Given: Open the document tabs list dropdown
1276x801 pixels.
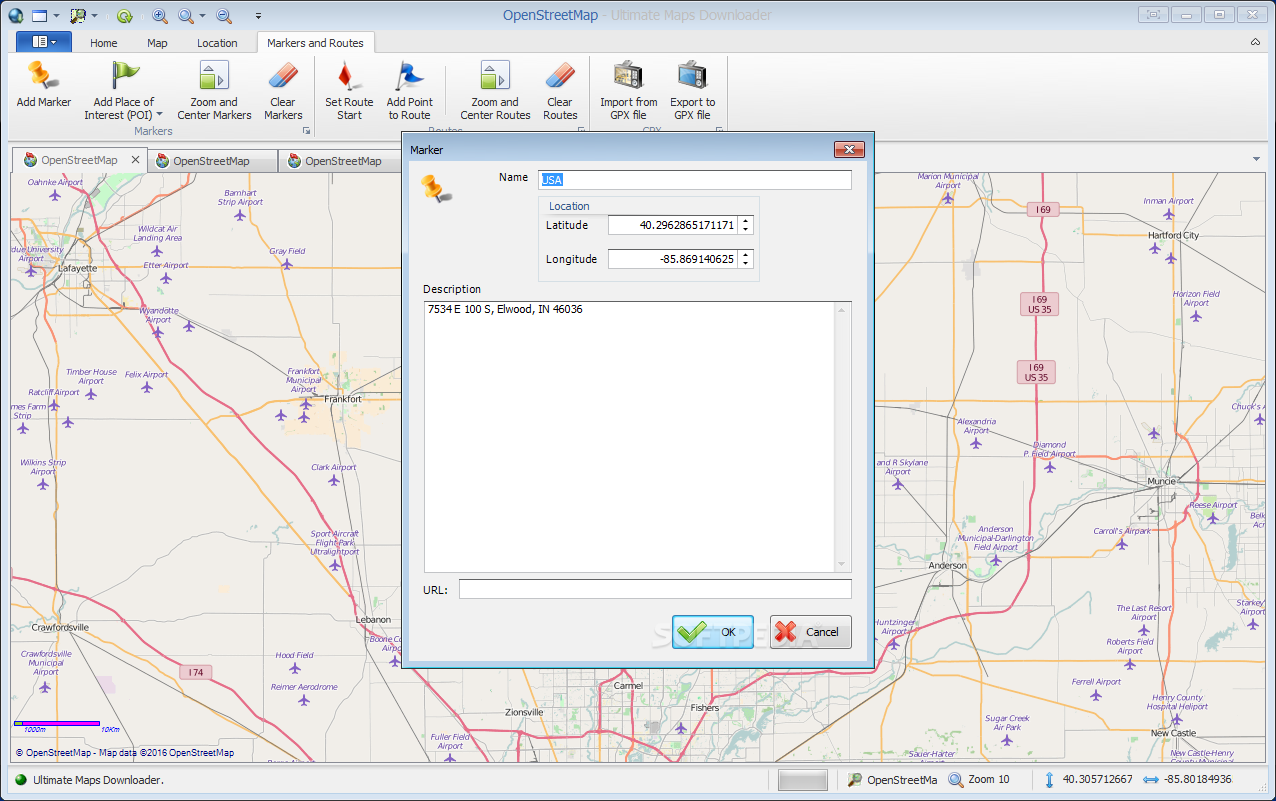Looking at the screenshot, I should 1256,160.
